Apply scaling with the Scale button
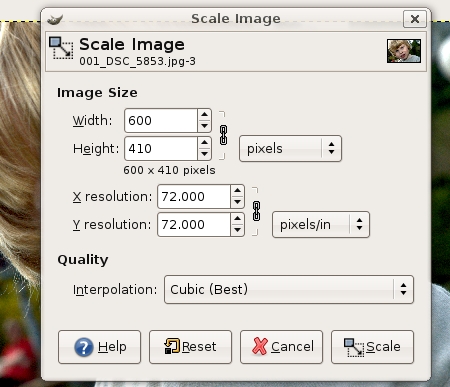450x387 pixels. pos(372,347)
